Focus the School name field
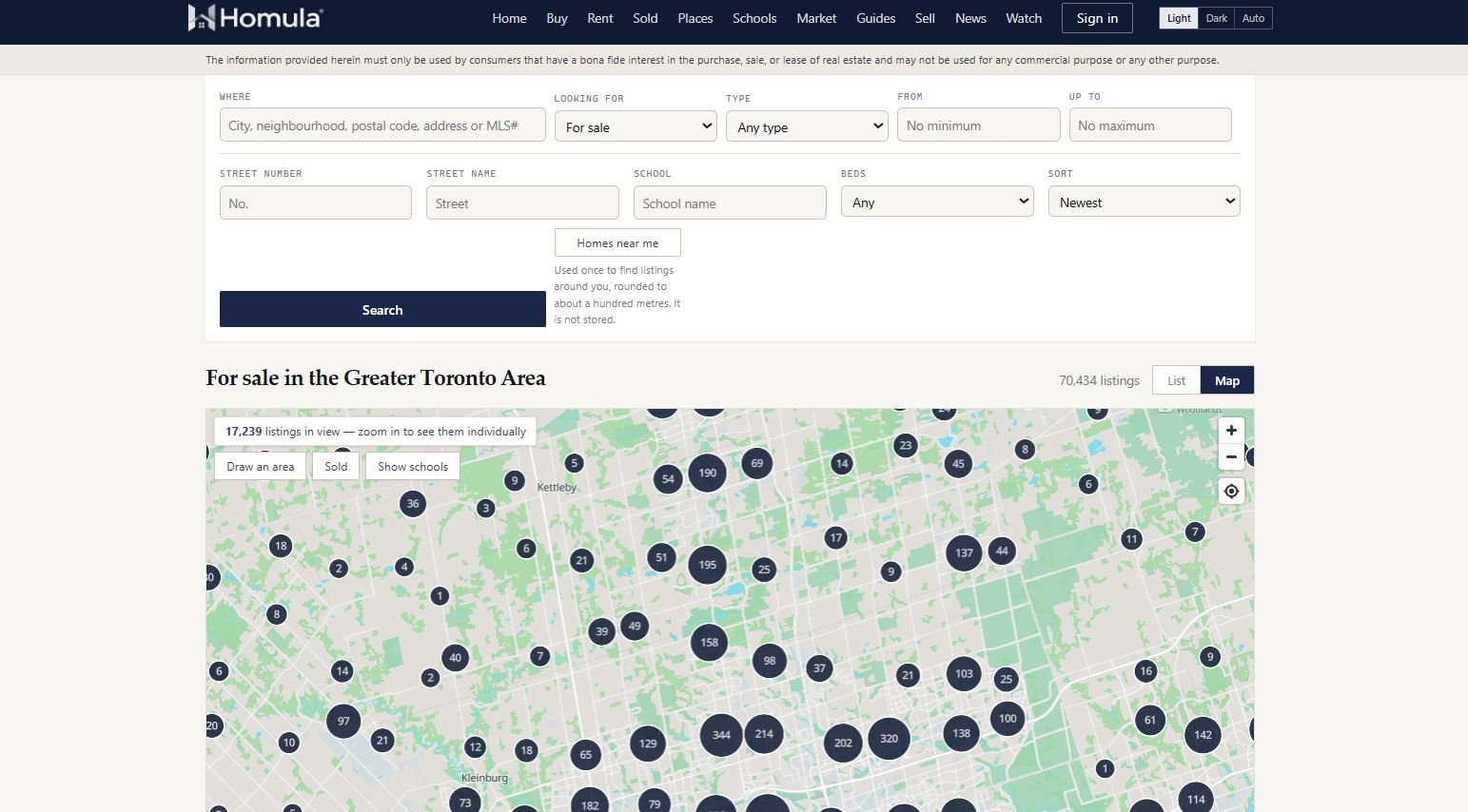This screenshot has height=812, width=1468. coord(730,203)
